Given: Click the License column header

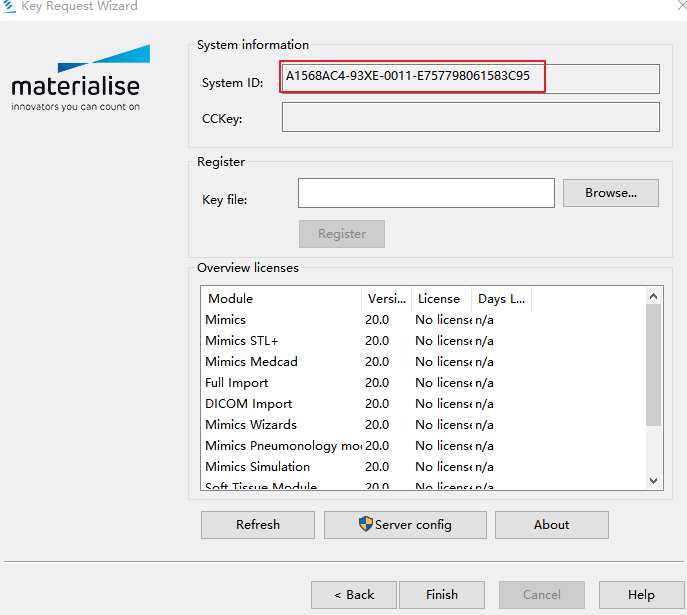Looking at the screenshot, I should (x=441, y=299).
